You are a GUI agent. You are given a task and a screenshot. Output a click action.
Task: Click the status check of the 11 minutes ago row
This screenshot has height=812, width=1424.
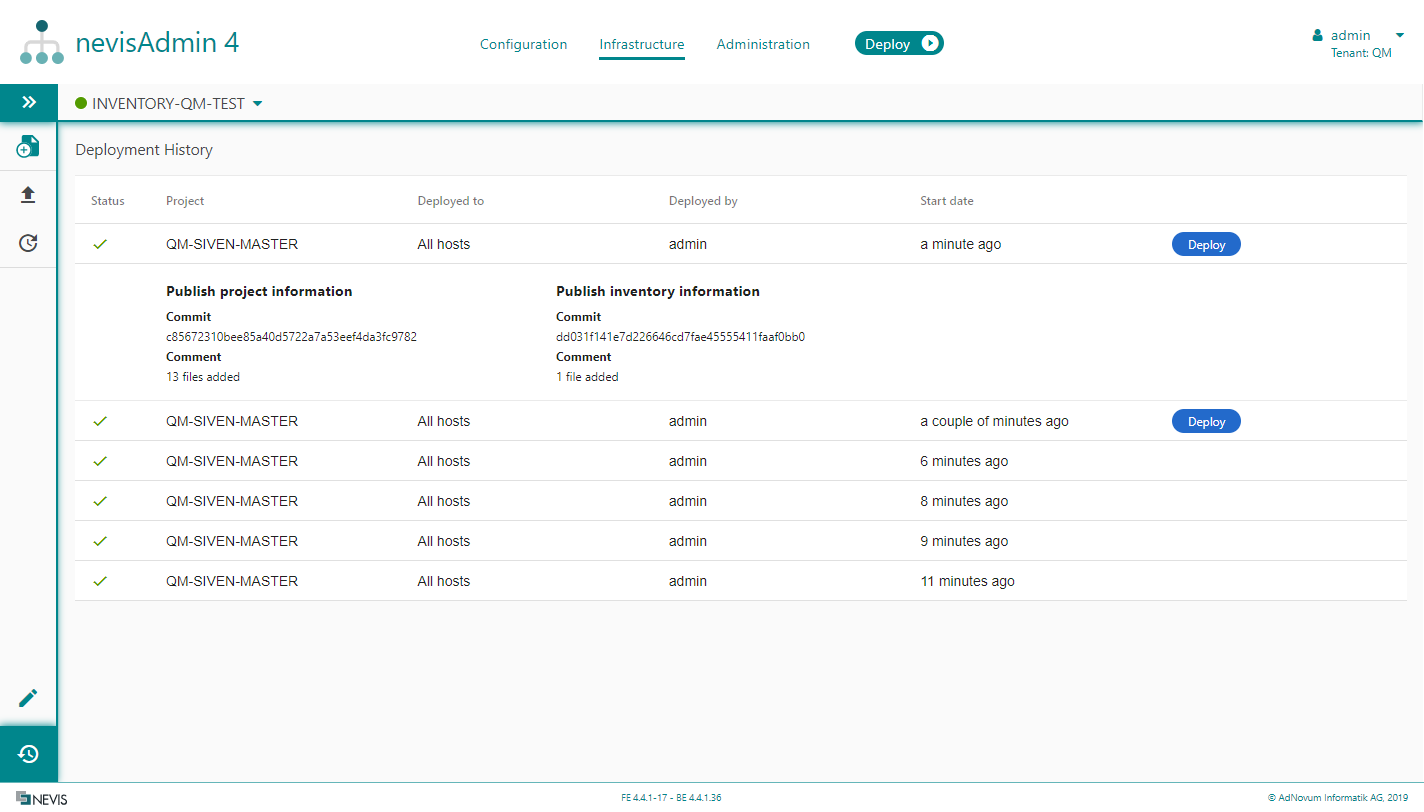(100, 581)
